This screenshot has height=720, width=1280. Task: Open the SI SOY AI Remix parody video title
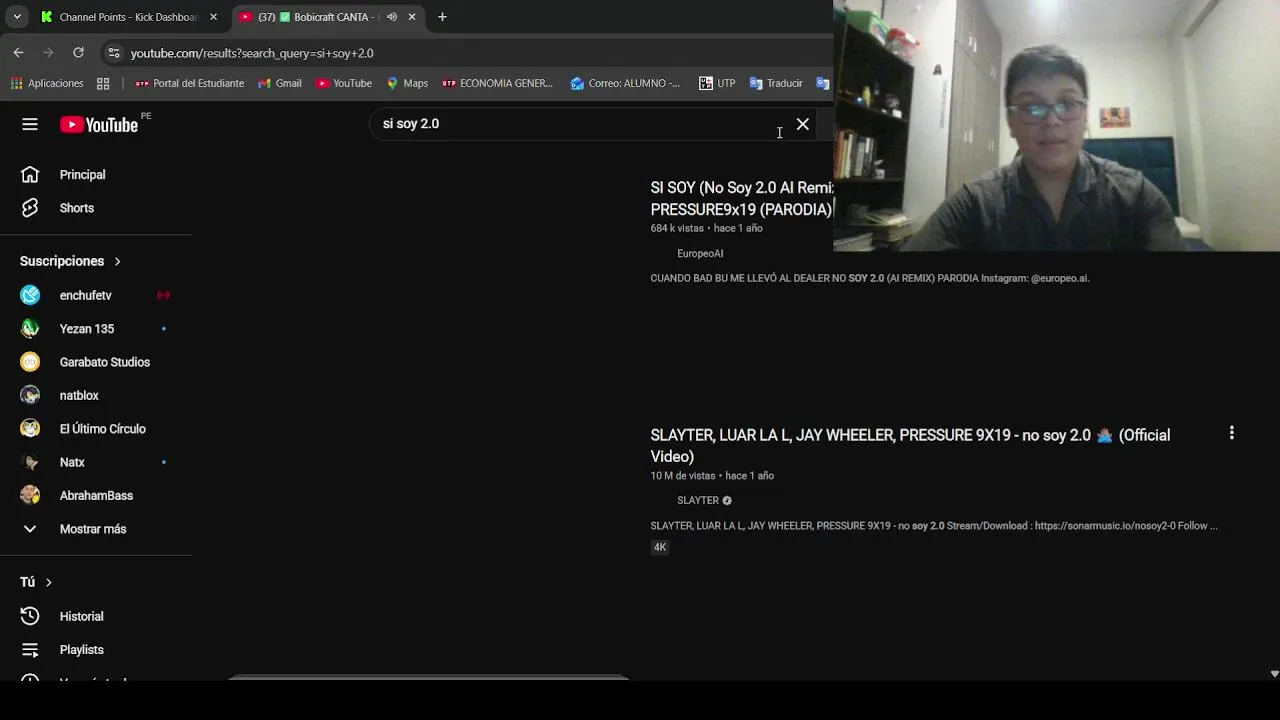tap(742, 198)
